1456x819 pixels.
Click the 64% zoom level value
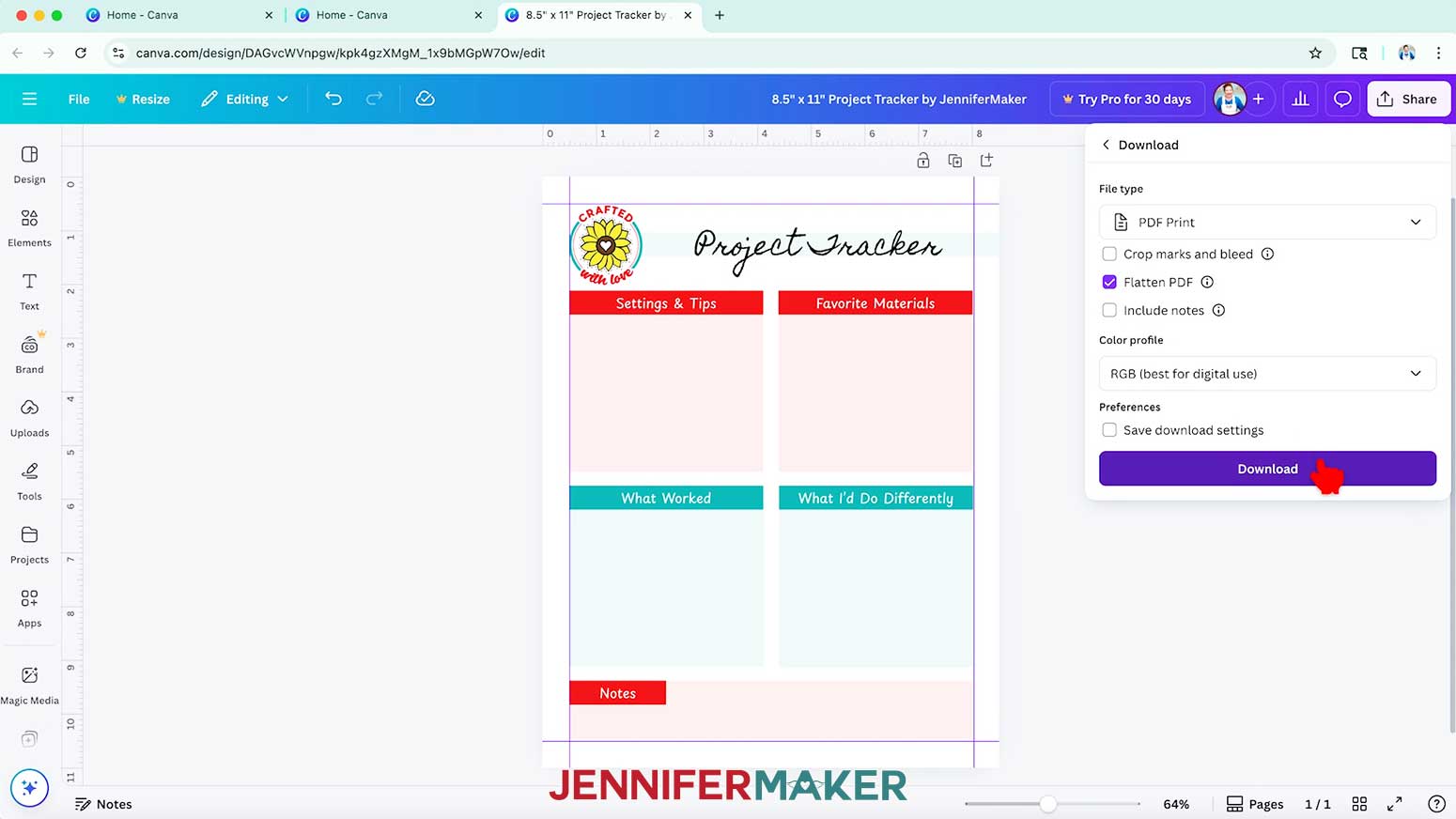(1176, 804)
